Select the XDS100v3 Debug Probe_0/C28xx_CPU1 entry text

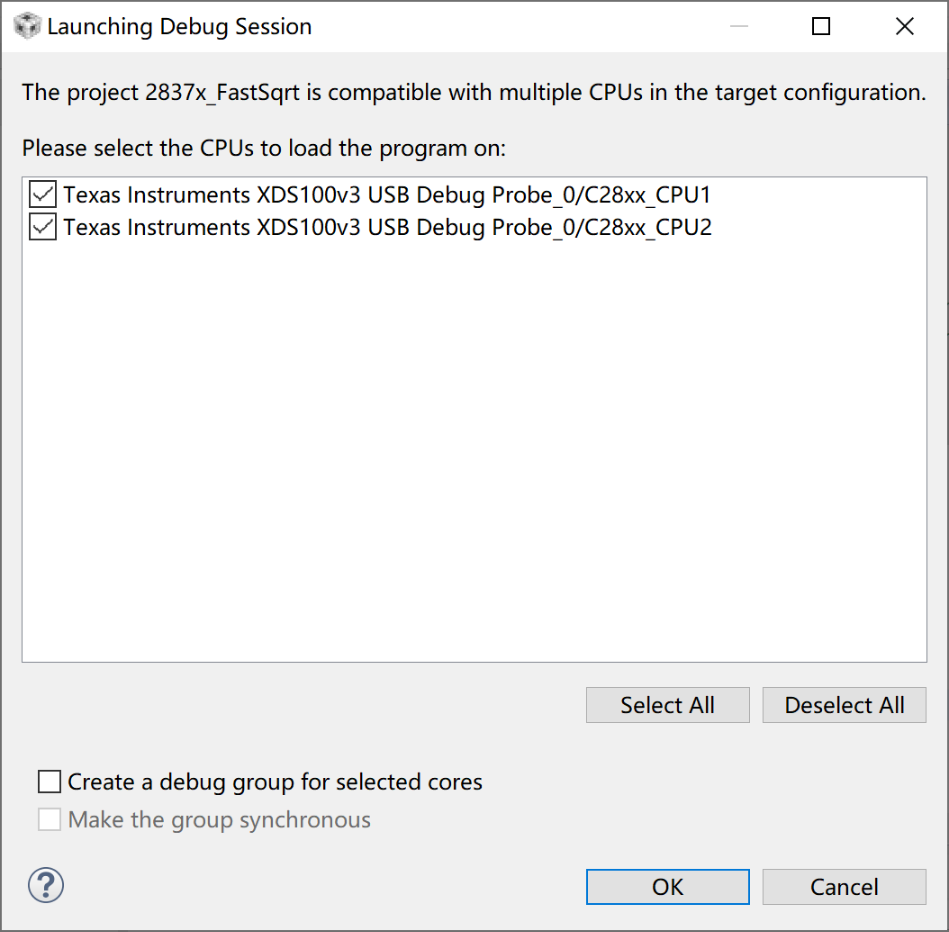tap(387, 194)
